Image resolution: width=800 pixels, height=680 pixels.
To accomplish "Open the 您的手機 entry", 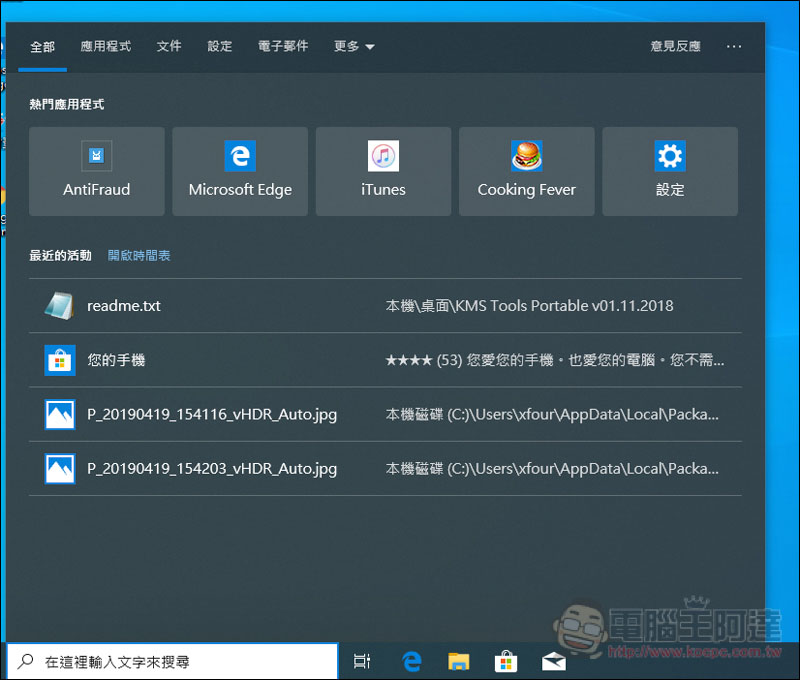I will 116,360.
